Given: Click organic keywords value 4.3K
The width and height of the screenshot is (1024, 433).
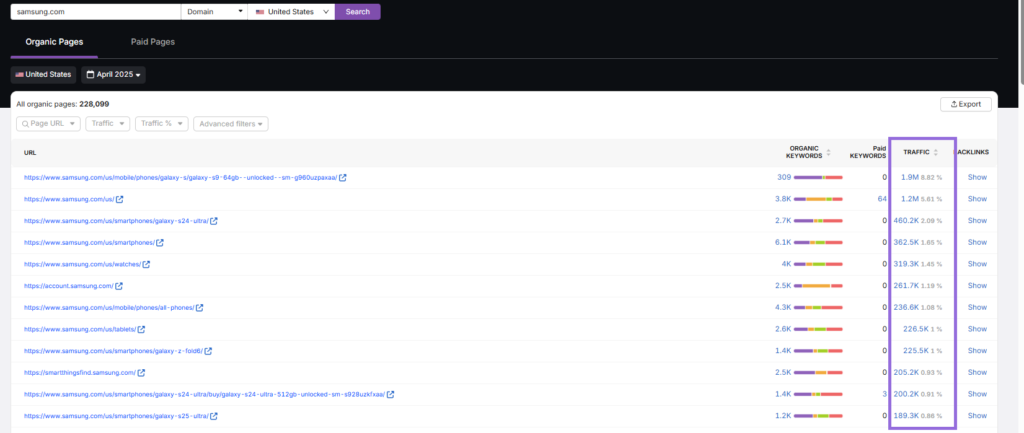Looking at the screenshot, I should pos(782,307).
